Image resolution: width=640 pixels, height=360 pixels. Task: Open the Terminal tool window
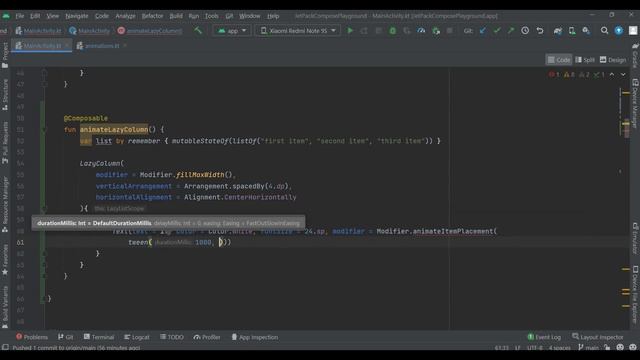pos(99,337)
